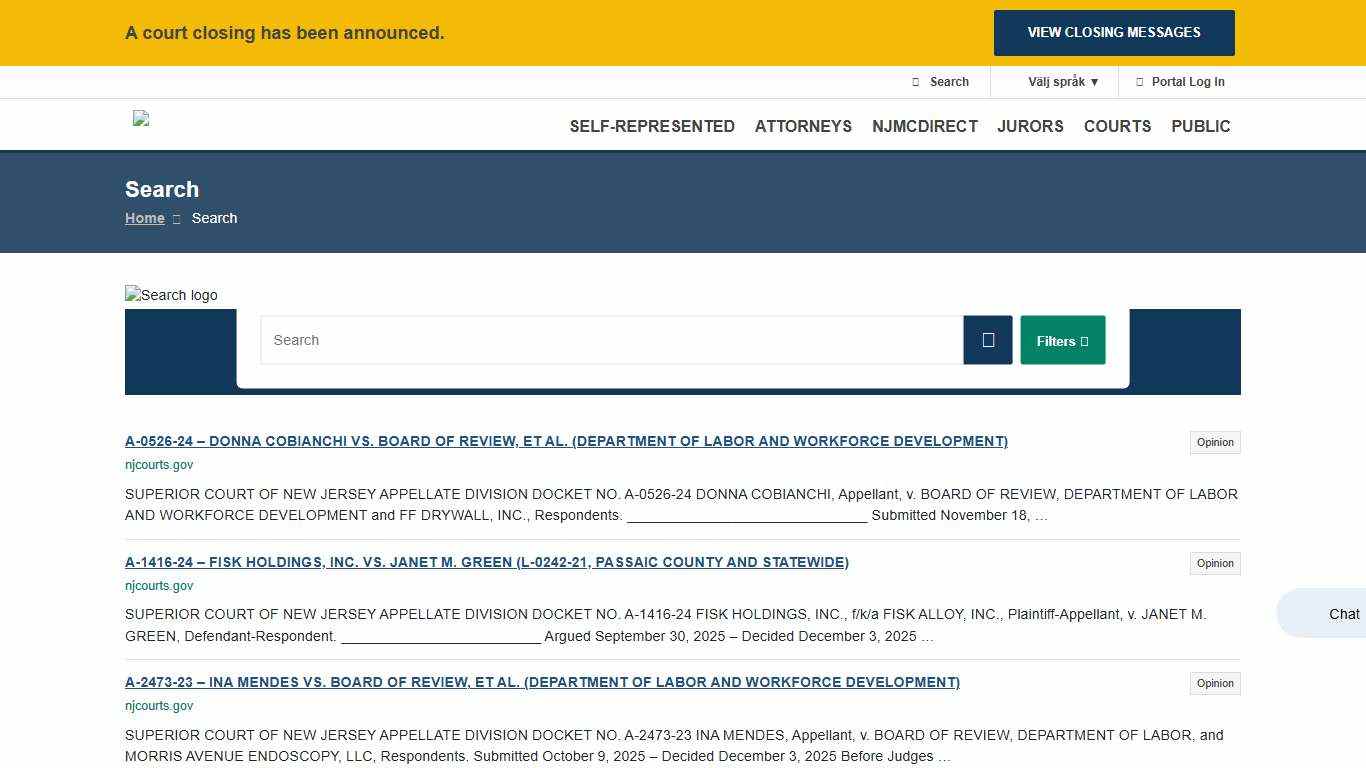
Task: Click njcourts.gov link under the first result
Action: (x=159, y=464)
